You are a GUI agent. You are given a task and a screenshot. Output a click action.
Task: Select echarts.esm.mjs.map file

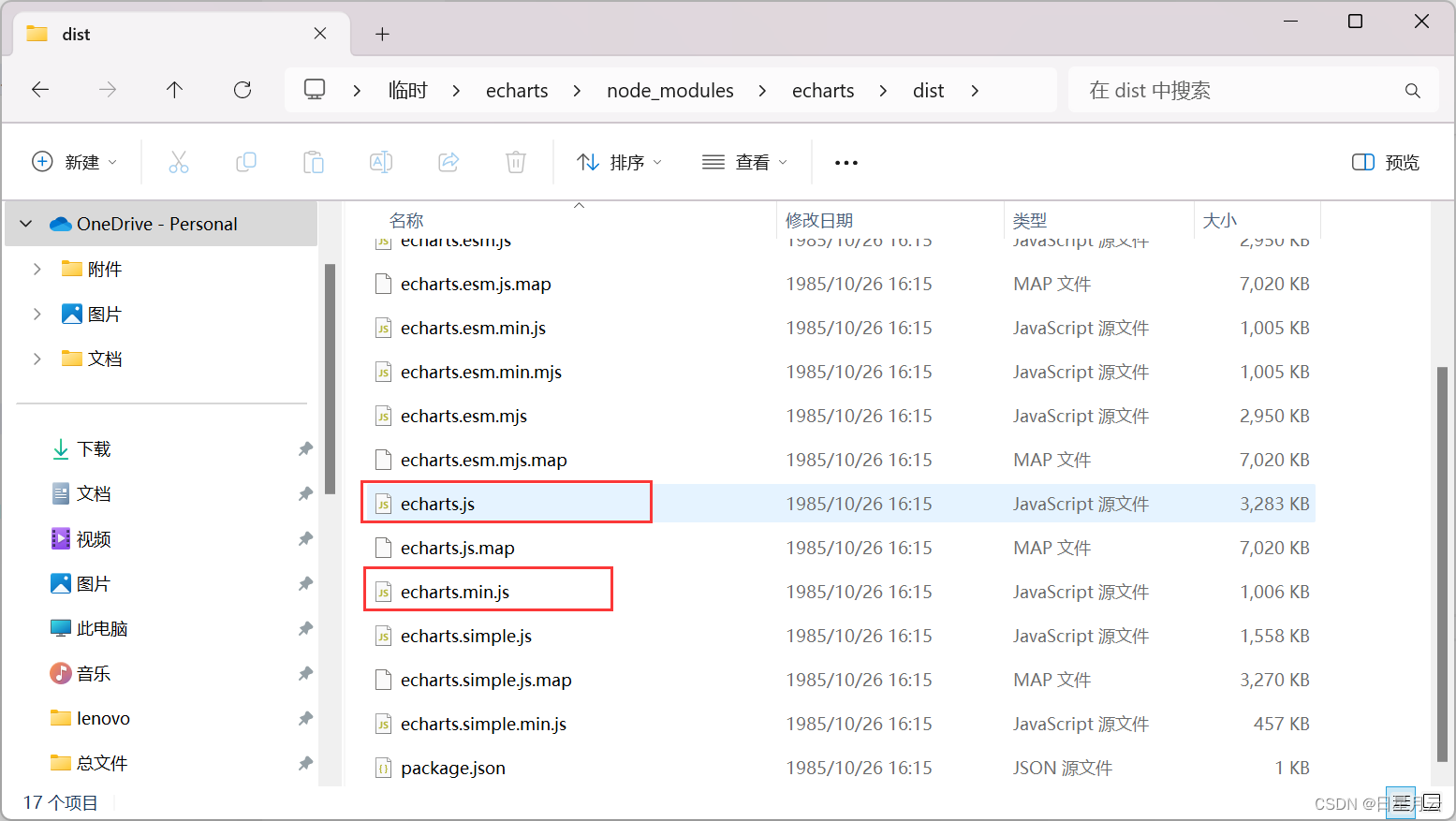click(838, 460)
